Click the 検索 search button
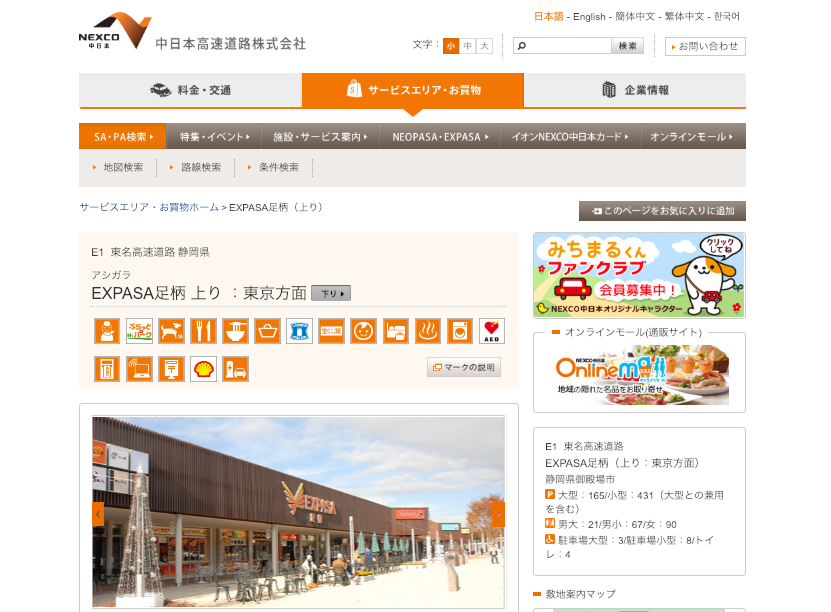The height and width of the screenshot is (612, 831). coord(627,46)
